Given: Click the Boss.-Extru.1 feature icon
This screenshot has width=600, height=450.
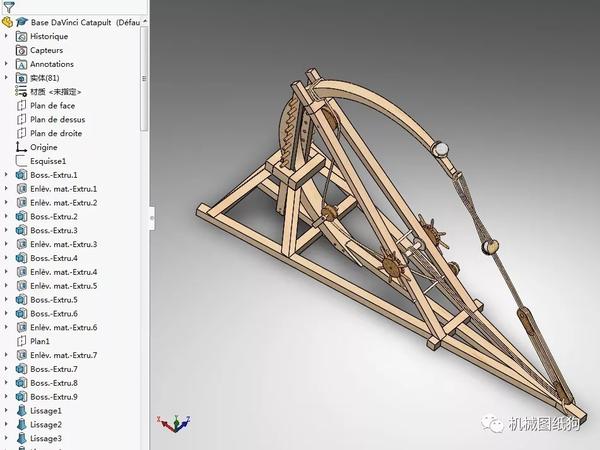Looking at the screenshot, I should click(x=21, y=175).
